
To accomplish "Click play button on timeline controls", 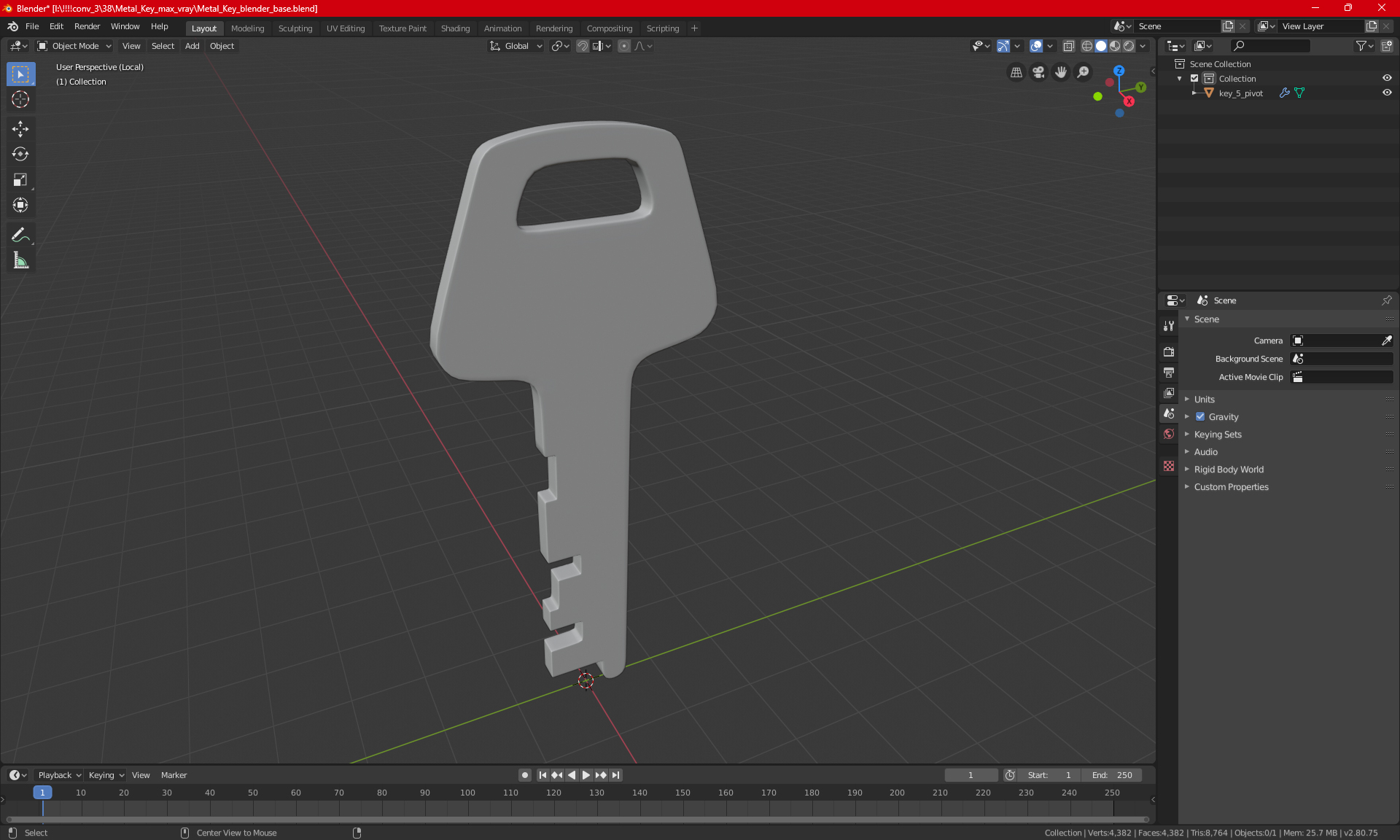I will [x=585, y=775].
